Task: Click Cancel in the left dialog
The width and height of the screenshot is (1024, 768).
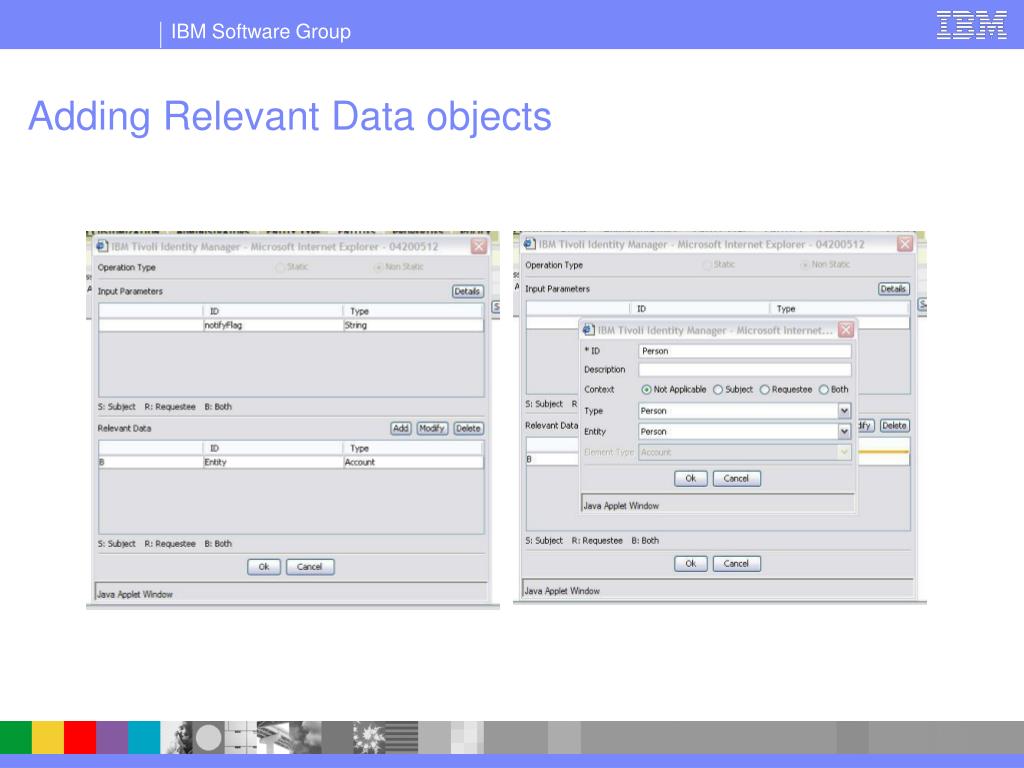Action: pos(310,567)
